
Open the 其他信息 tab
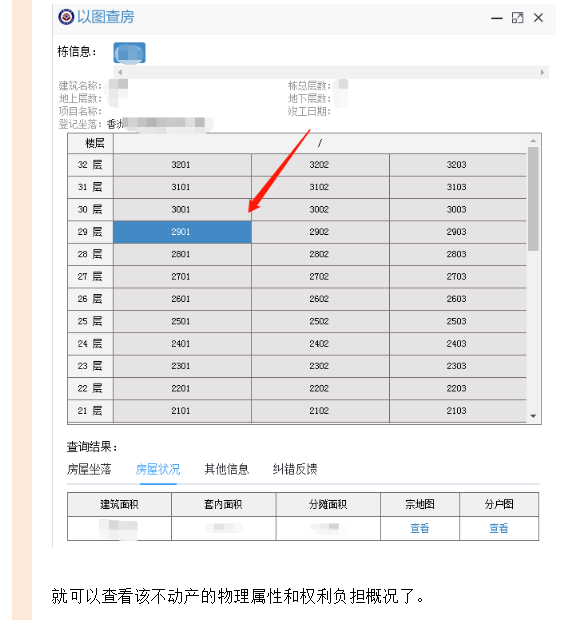pos(226,469)
